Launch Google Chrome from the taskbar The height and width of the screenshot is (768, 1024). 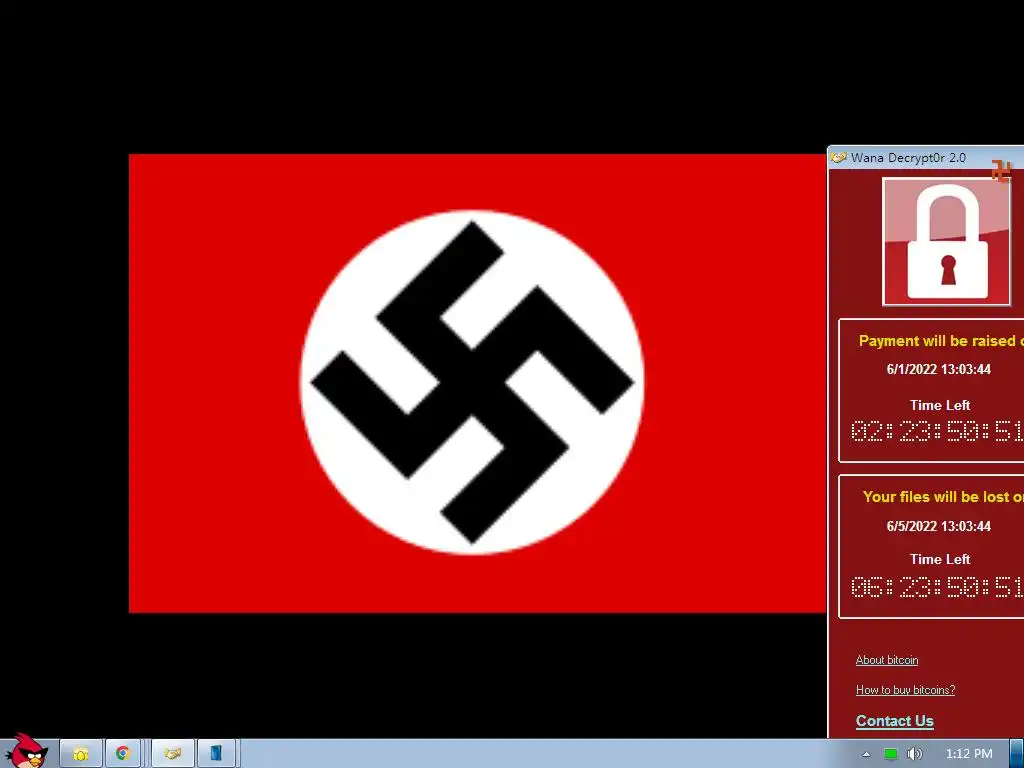(x=122, y=754)
